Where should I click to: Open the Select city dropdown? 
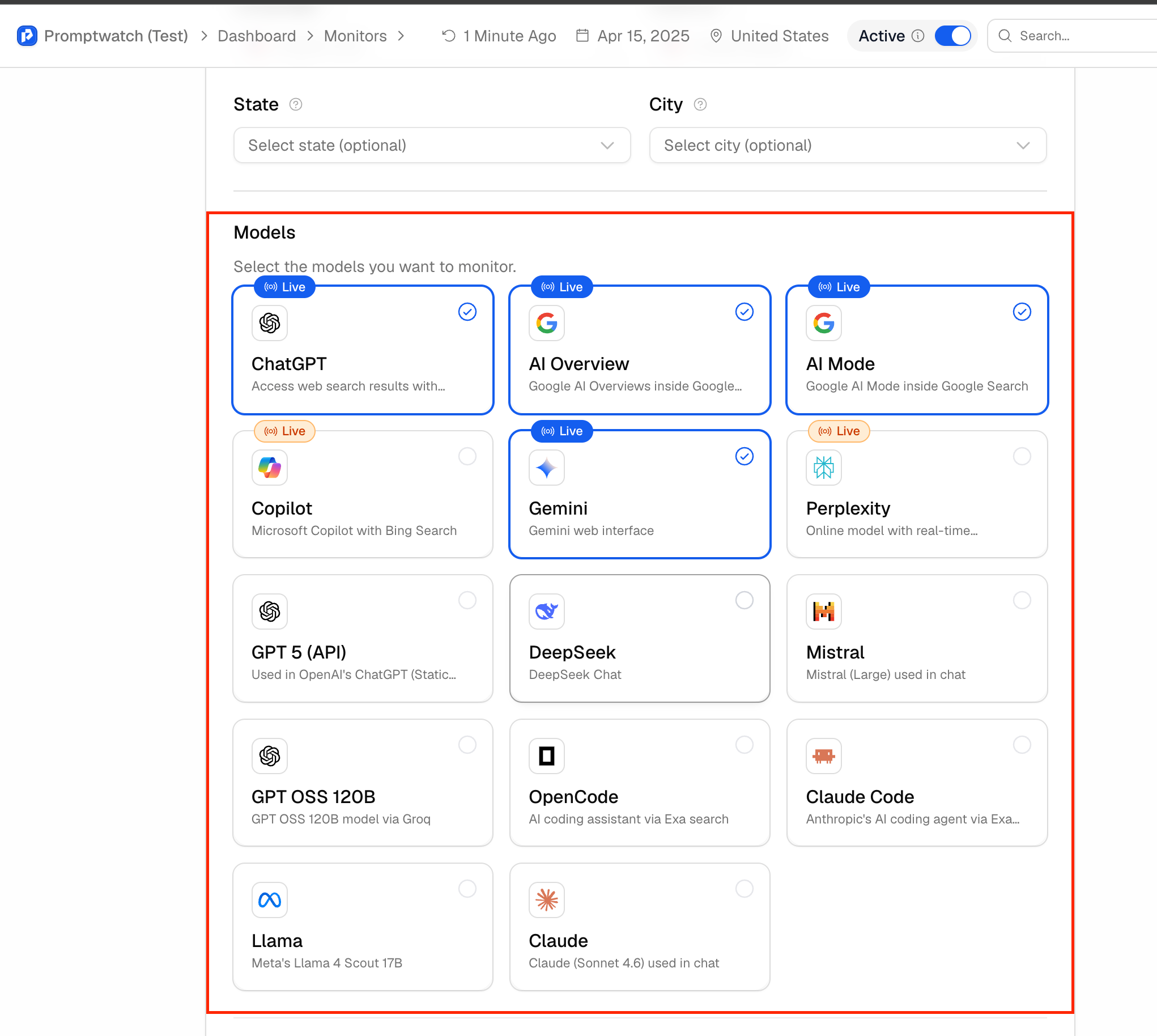point(848,146)
